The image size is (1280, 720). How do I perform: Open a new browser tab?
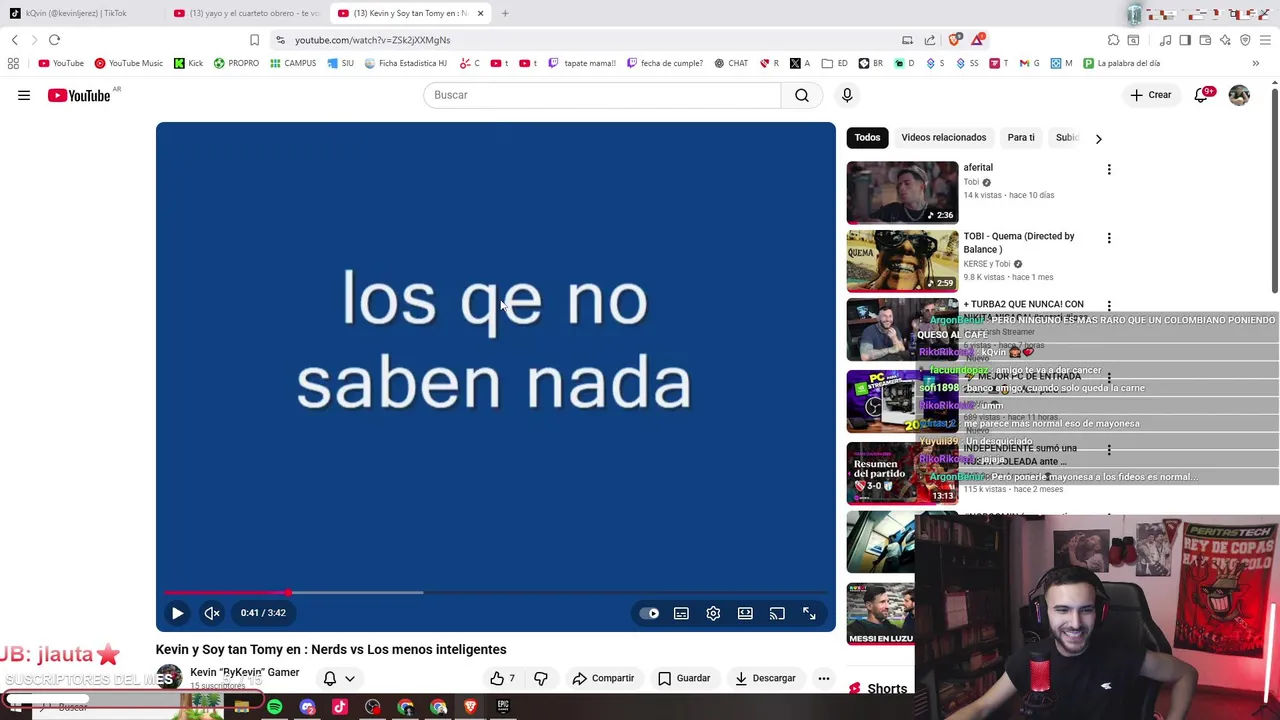505,13
